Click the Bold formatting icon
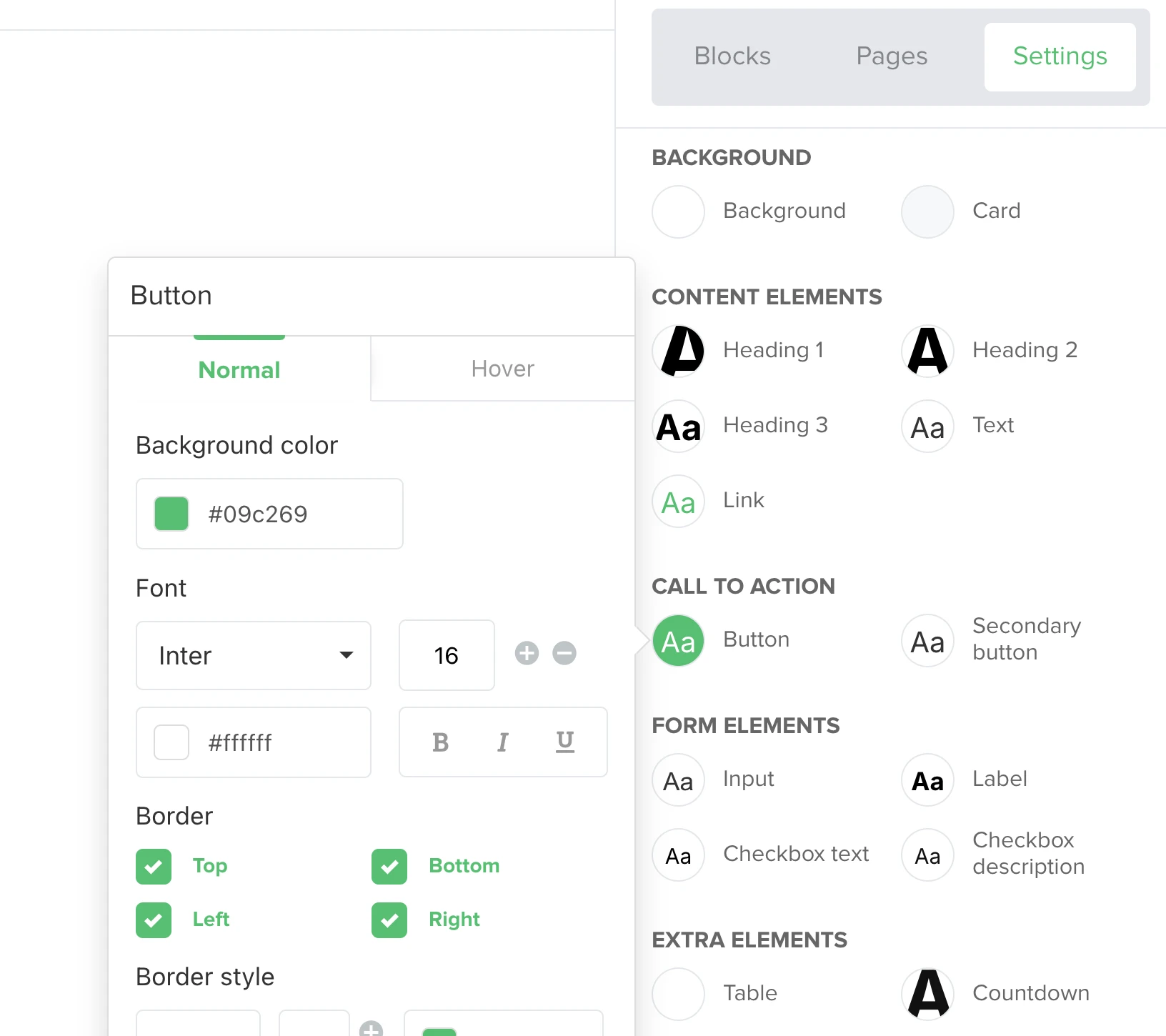 pos(440,742)
